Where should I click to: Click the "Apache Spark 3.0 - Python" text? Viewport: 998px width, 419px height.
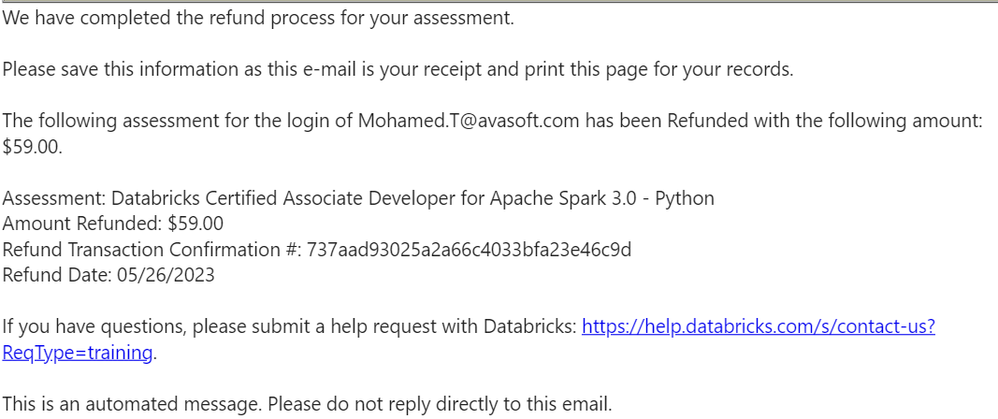point(601,198)
